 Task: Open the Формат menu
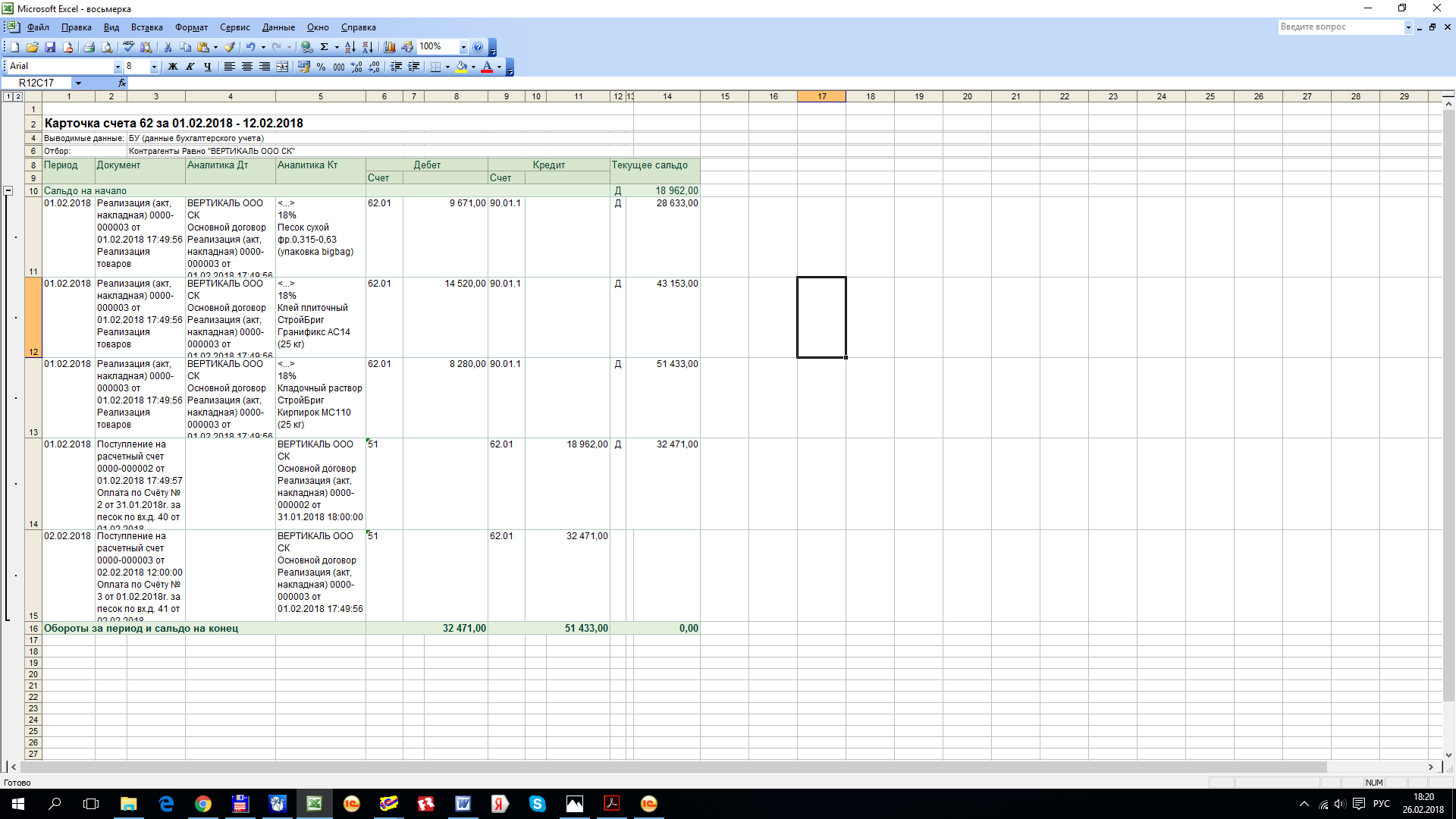click(191, 27)
